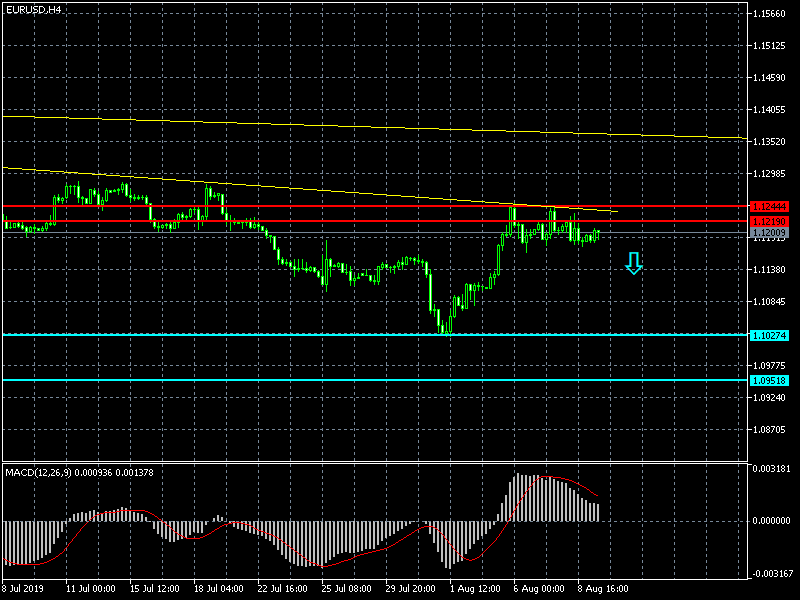Select the red 1.12444 price tag
This screenshot has width=800, height=600.
click(769, 207)
